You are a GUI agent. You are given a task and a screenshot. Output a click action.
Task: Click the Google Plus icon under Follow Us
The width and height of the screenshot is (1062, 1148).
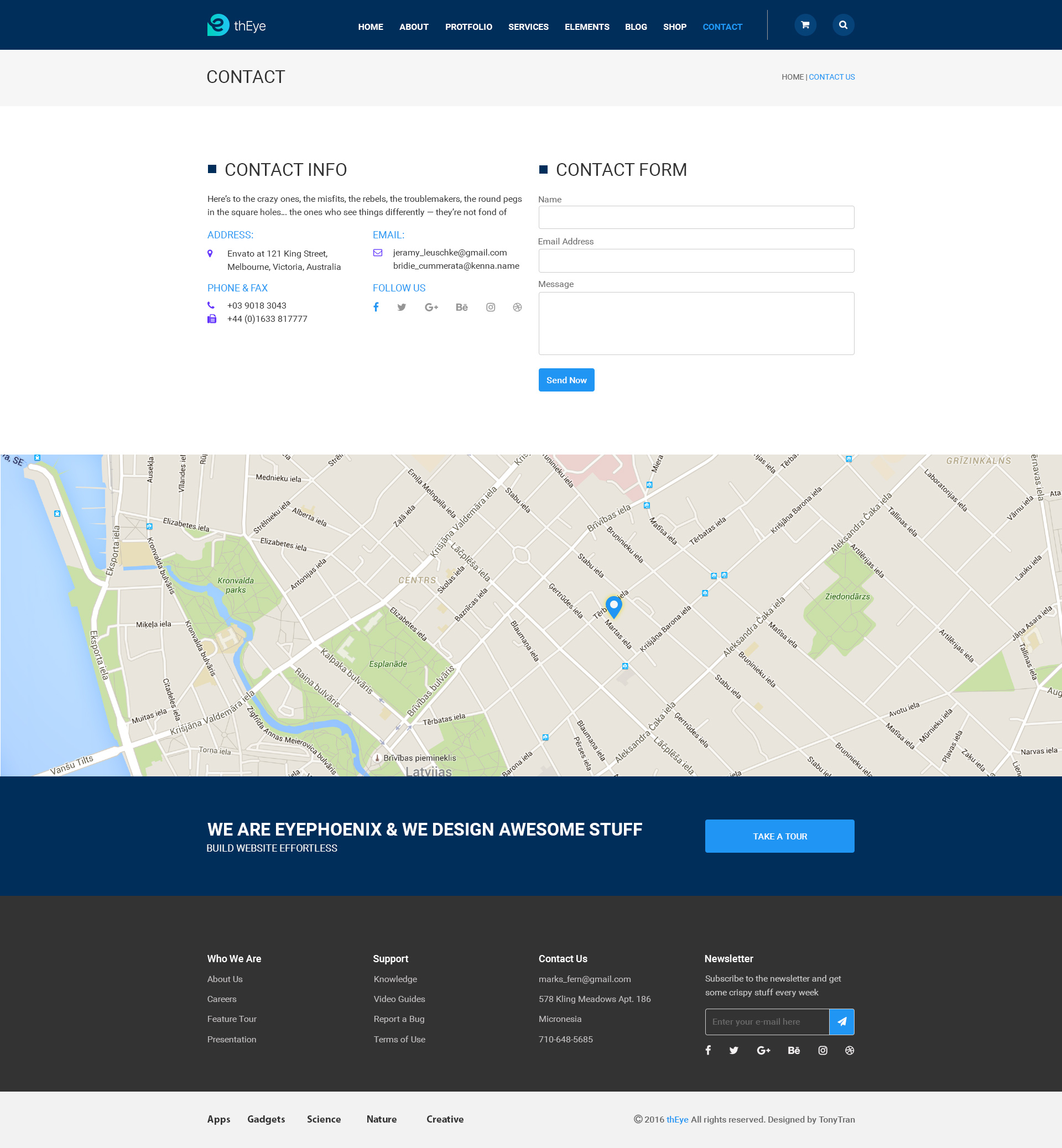(x=431, y=307)
